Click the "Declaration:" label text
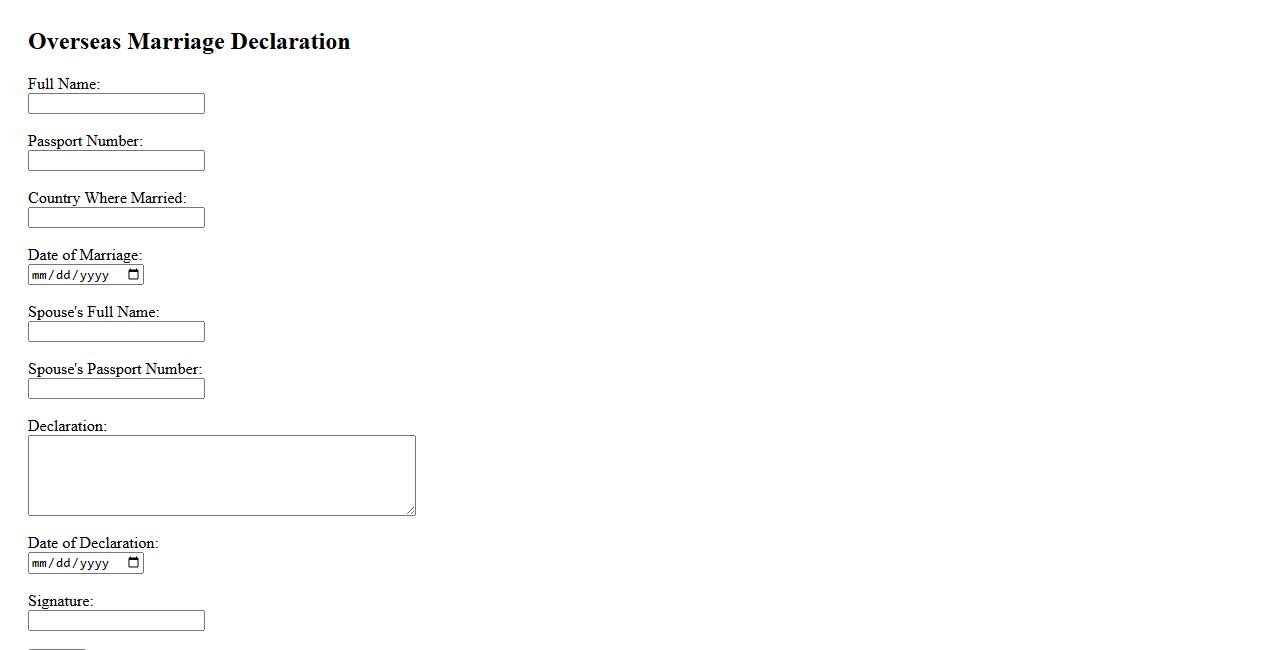 click(67, 426)
